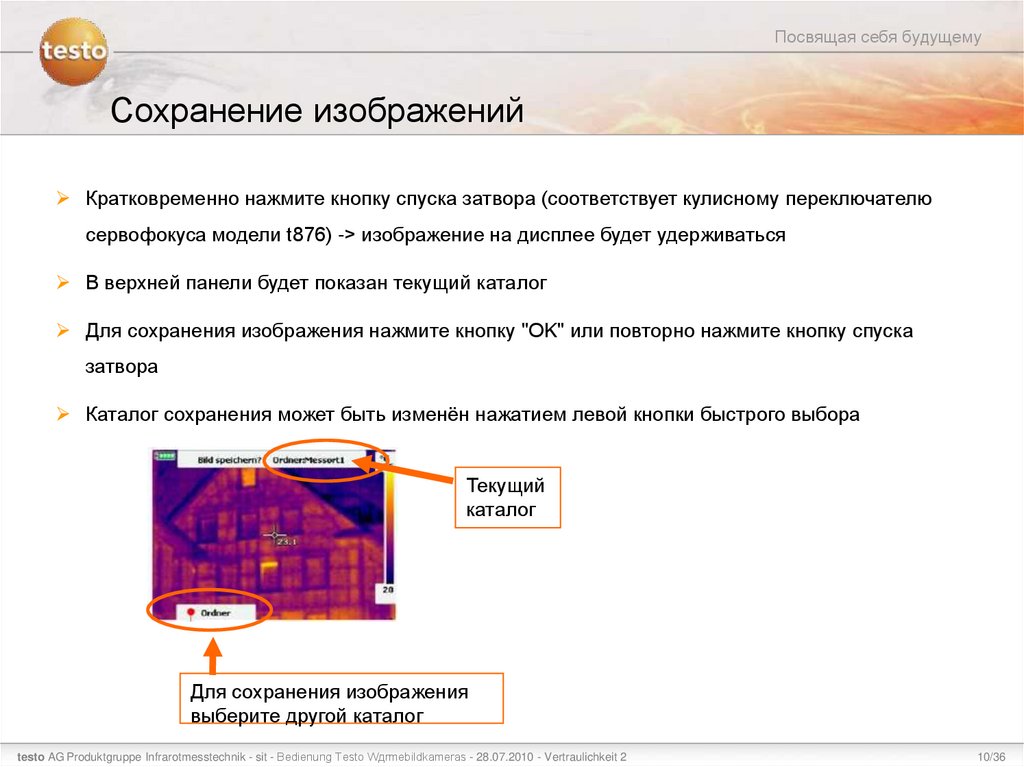1024x767 pixels.
Task: Click the page number 10/36 in the footer
Action: click(x=991, y=757)
